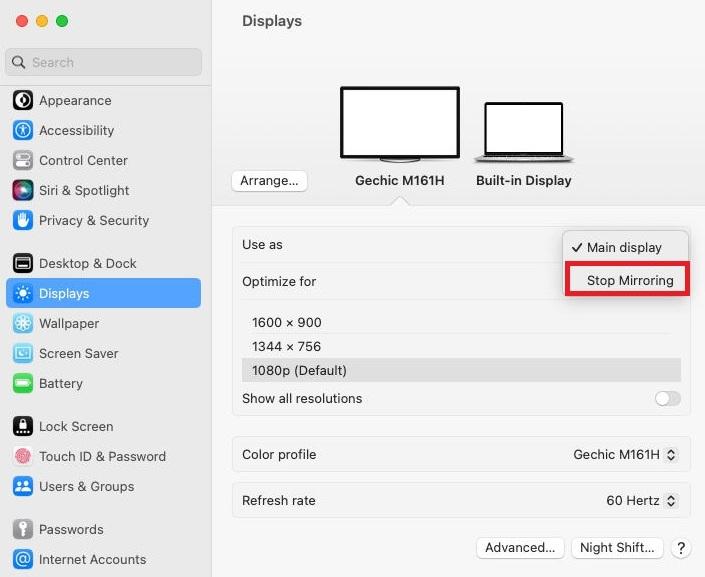Click the Night Shift... button
The width and height of the screenshot is (705, 577).
click(x=616, y=548)
